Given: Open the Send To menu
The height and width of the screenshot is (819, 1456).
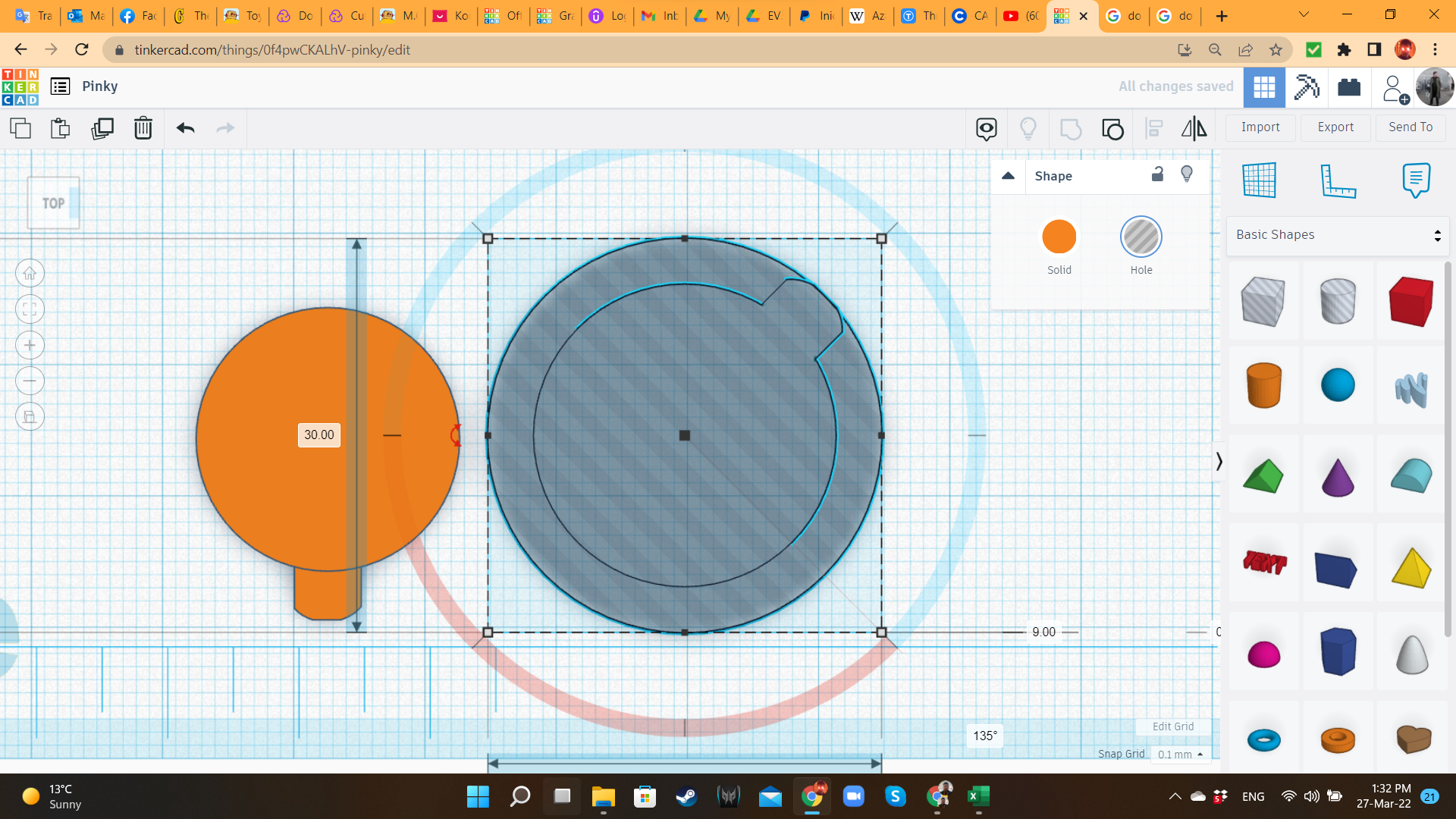Looking at the screenshot, I should (x=1410, y=127).
